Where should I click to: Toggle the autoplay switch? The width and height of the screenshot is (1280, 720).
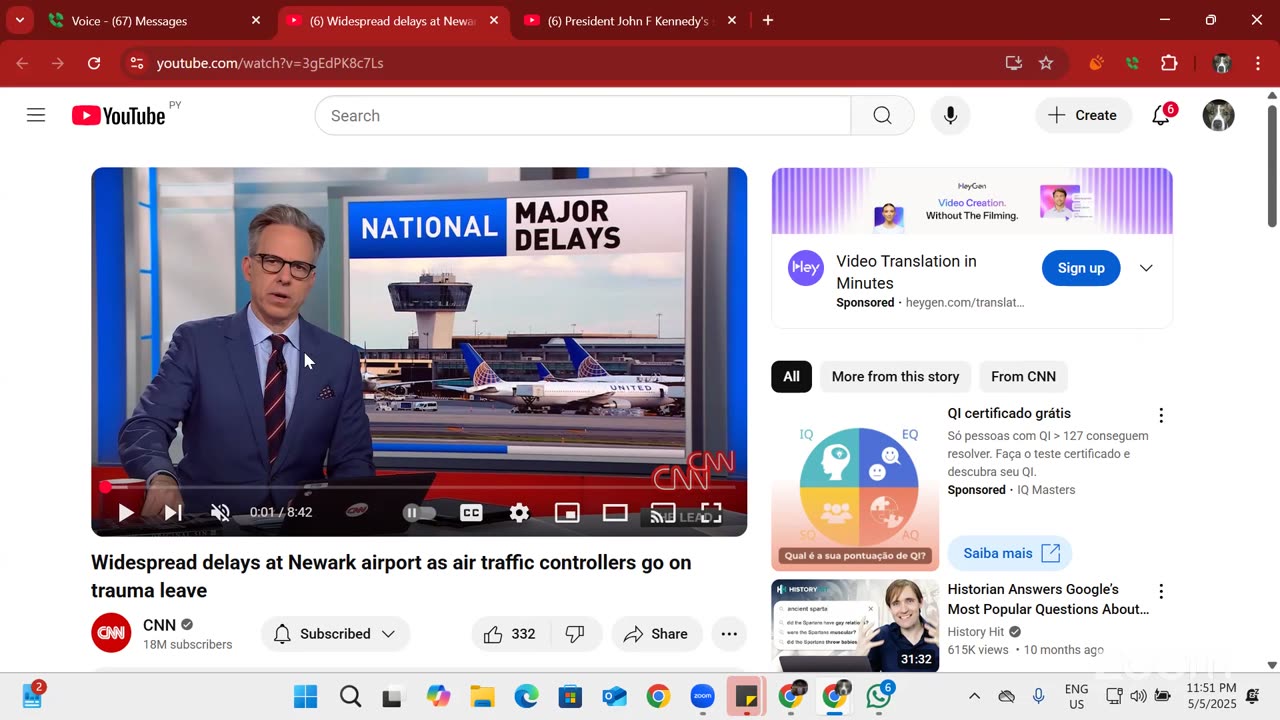pyautogui.click(x=419, y=513)
